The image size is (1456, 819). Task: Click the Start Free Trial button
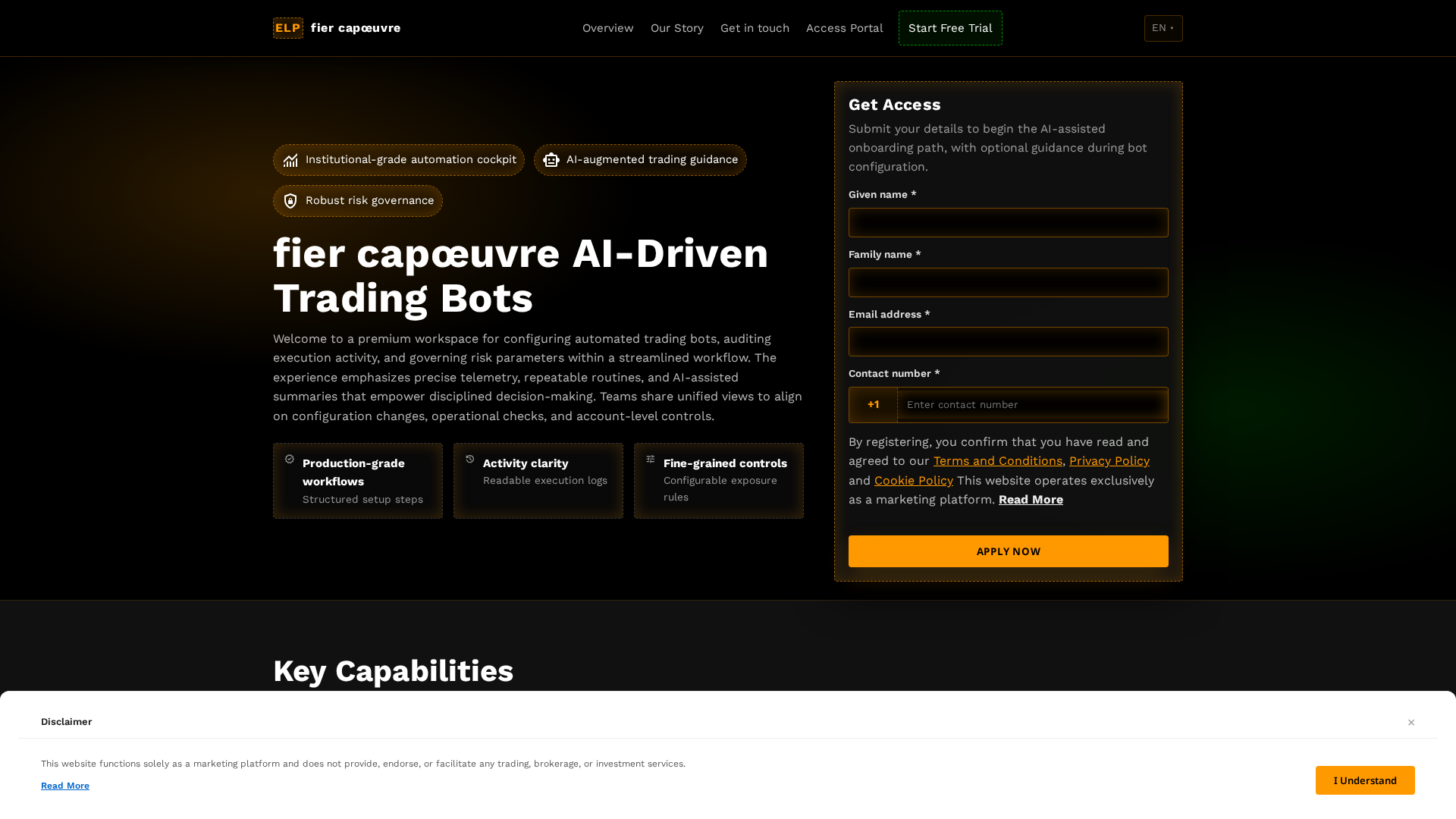pyautogui.click(x=950, y=28)
